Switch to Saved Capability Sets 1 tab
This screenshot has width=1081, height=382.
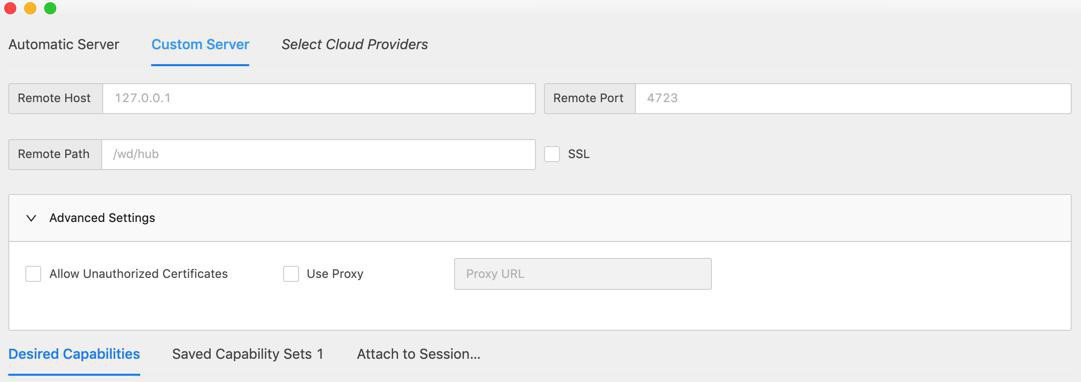click(247, 354)
